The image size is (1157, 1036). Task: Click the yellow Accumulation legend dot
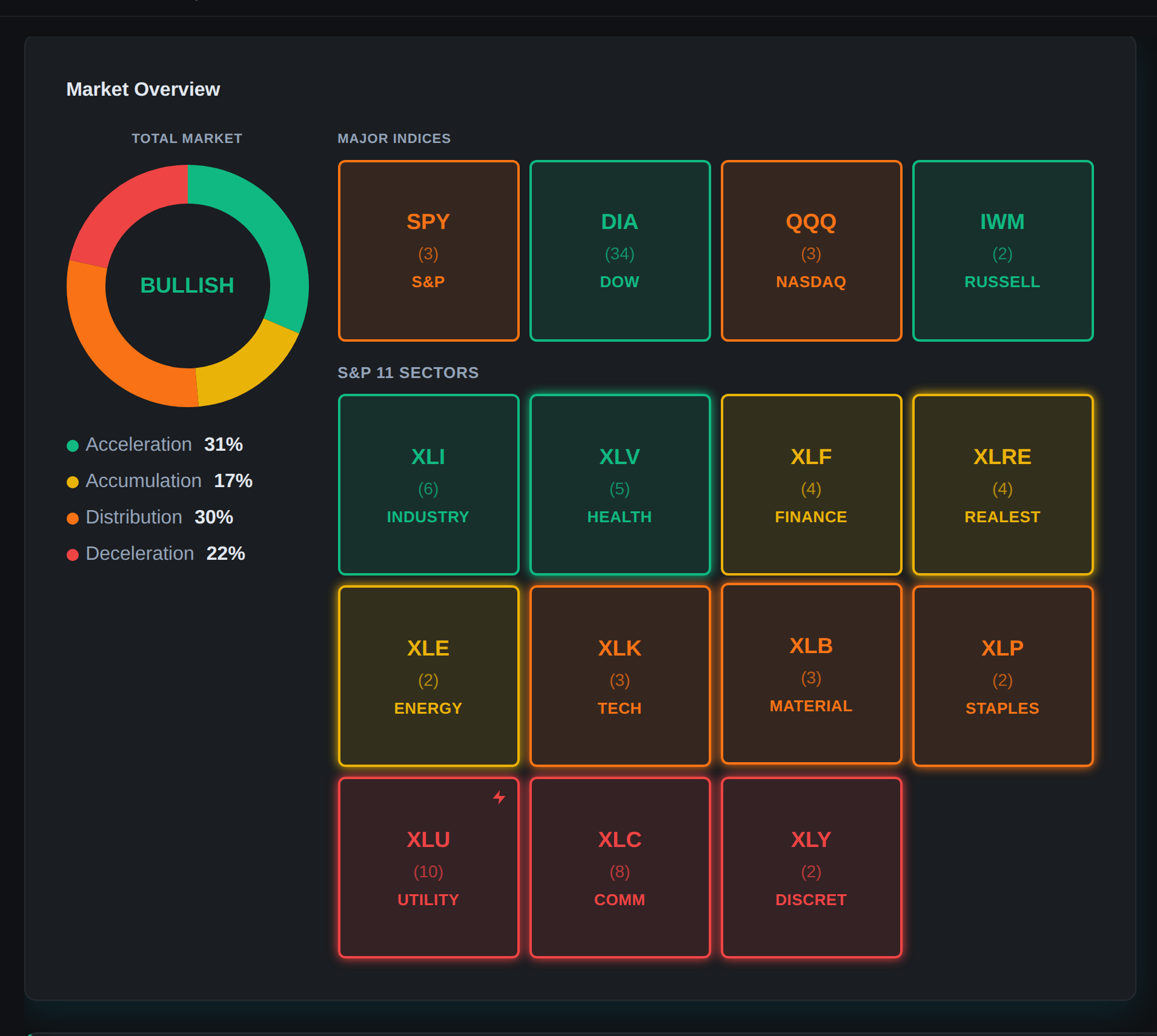pos(73,482)
